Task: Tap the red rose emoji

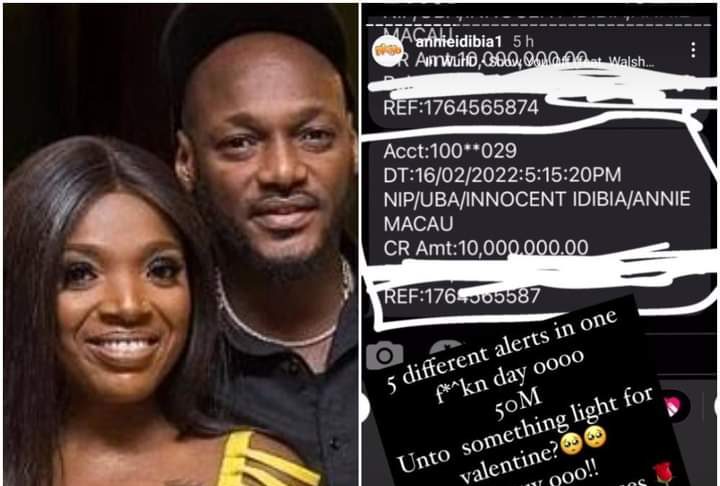Action: (663, 474)
